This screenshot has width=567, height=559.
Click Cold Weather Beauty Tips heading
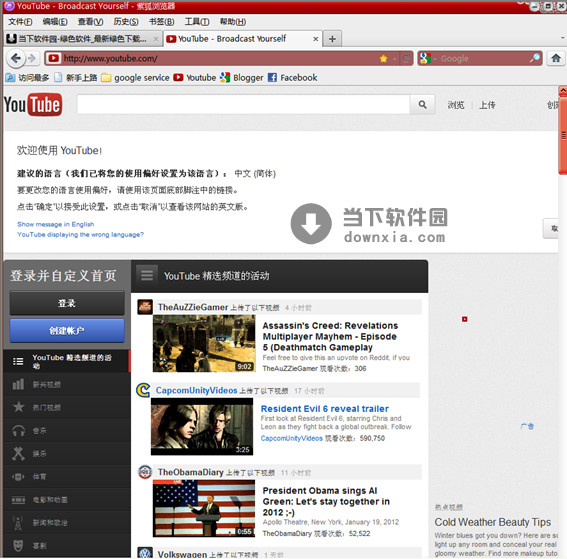(493, 522)
